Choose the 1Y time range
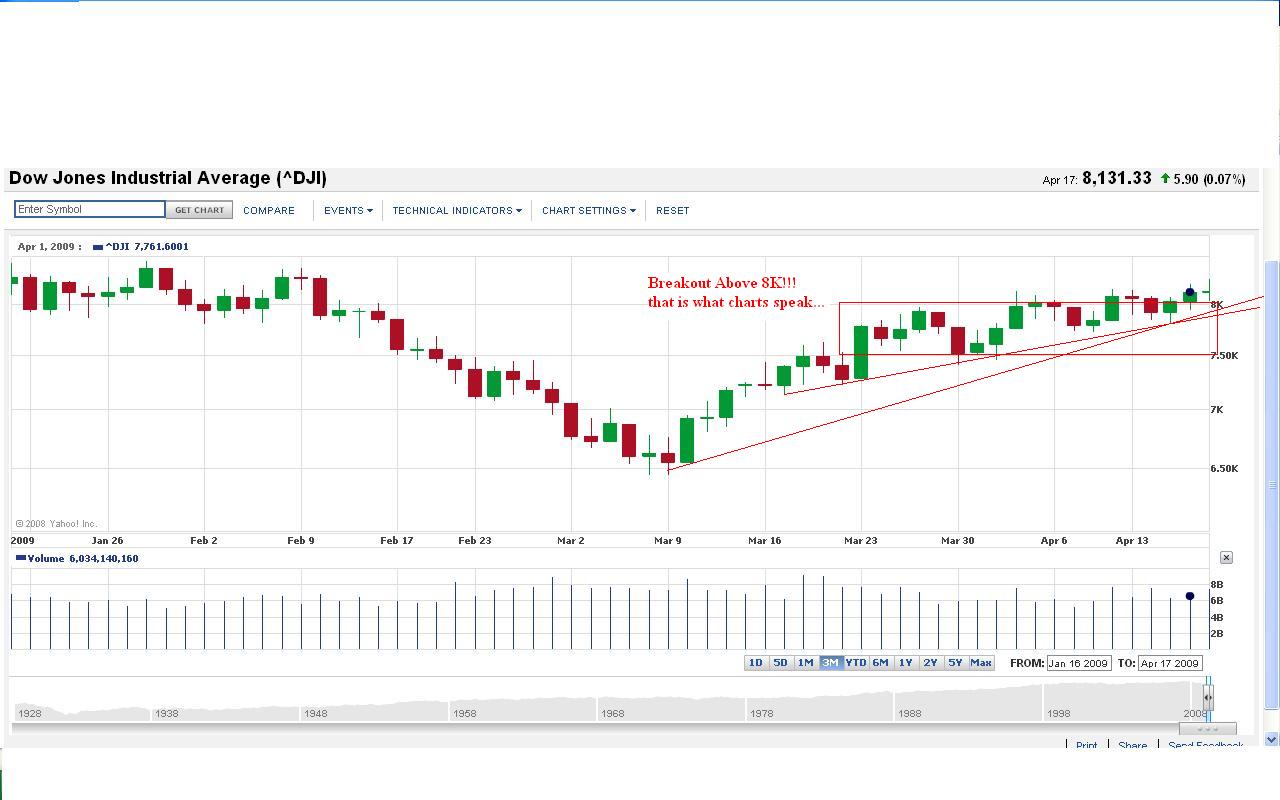The height and width of the screenshot is (800, 1280). pos(906,663)
